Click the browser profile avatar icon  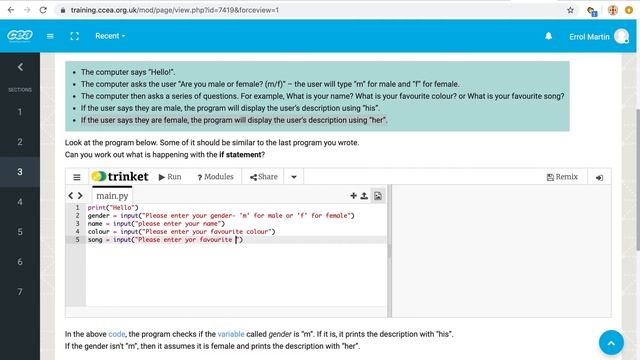point(613,10)
